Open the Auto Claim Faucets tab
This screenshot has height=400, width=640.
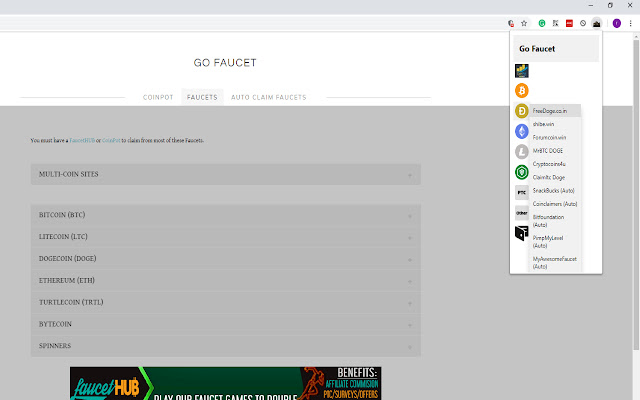click(x=268, y=97)
